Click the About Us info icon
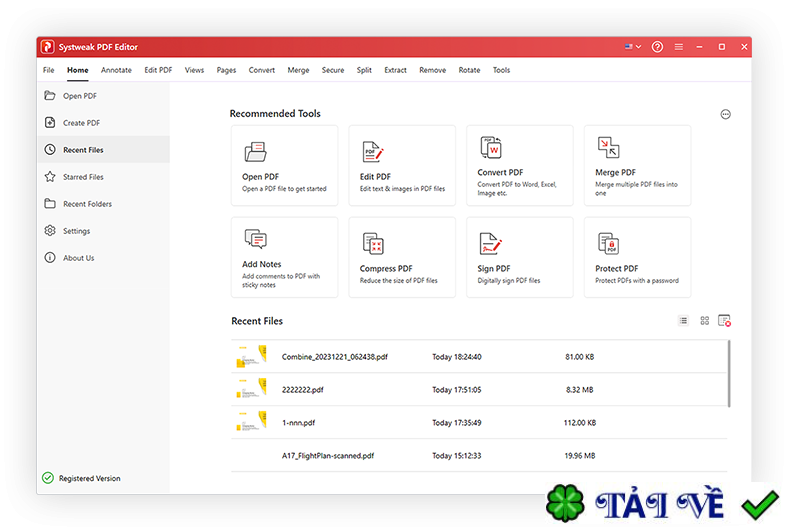The width and height of the screenshot is (787, 530). point(50,257)
